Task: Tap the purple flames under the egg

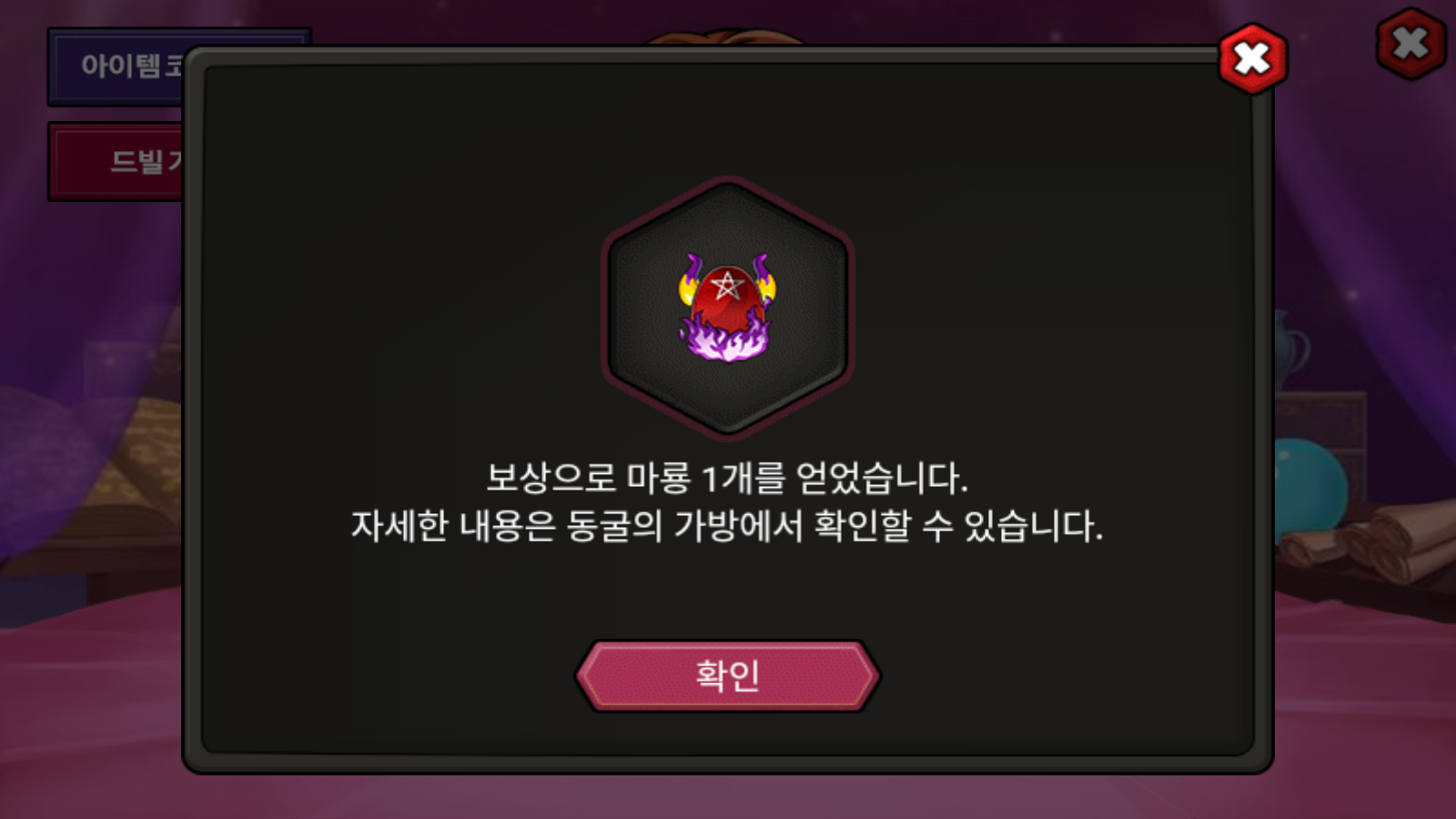Action: click(x=725, y=339)
